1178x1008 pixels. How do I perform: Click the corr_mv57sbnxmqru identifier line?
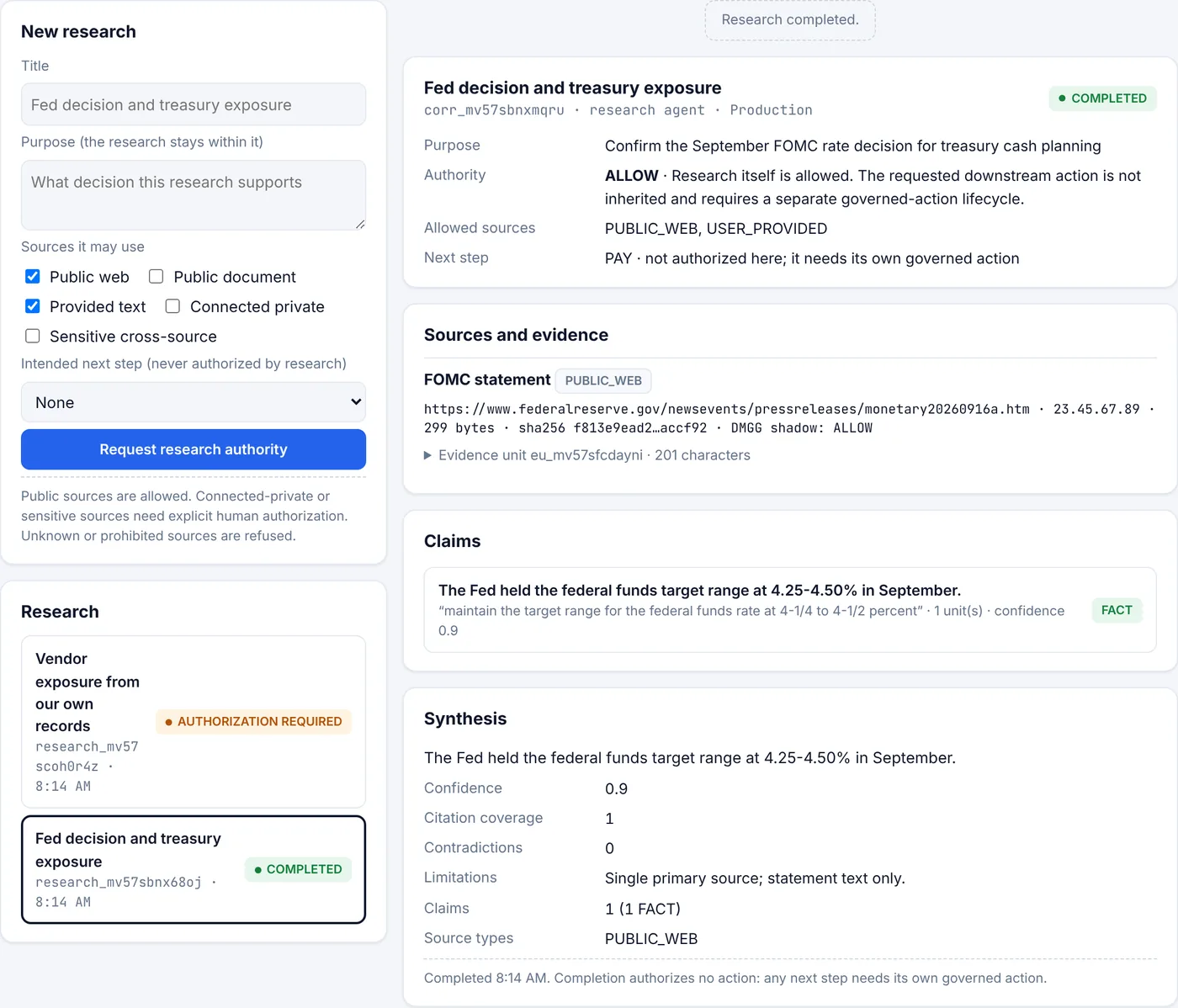[x=618, y=110]
